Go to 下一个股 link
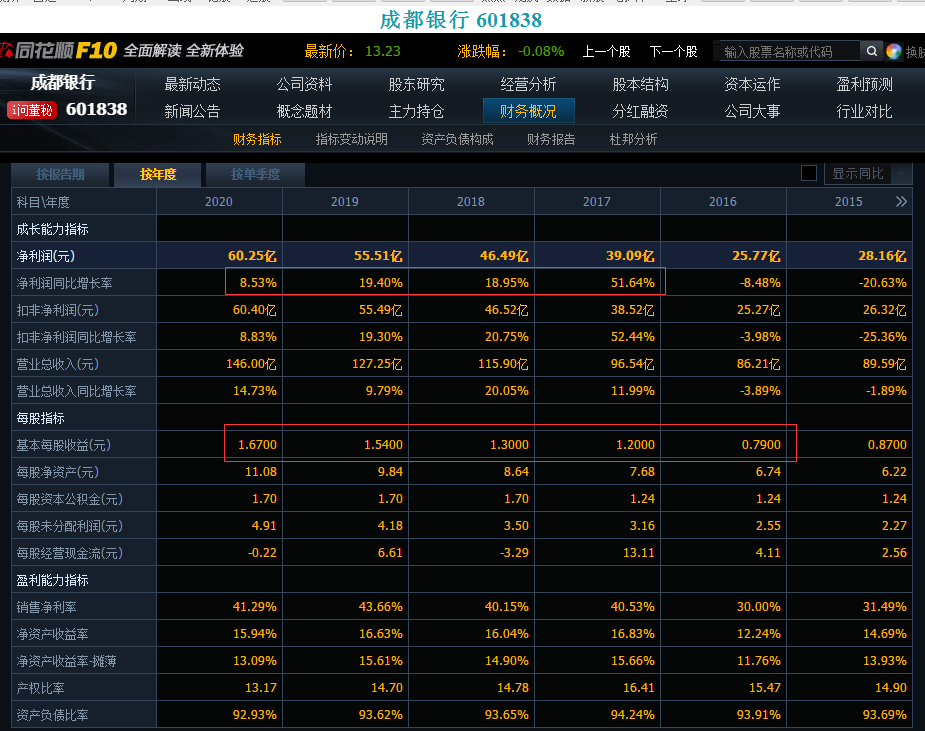The height and width of the screenshot is (731, 925). click(673, 51)
